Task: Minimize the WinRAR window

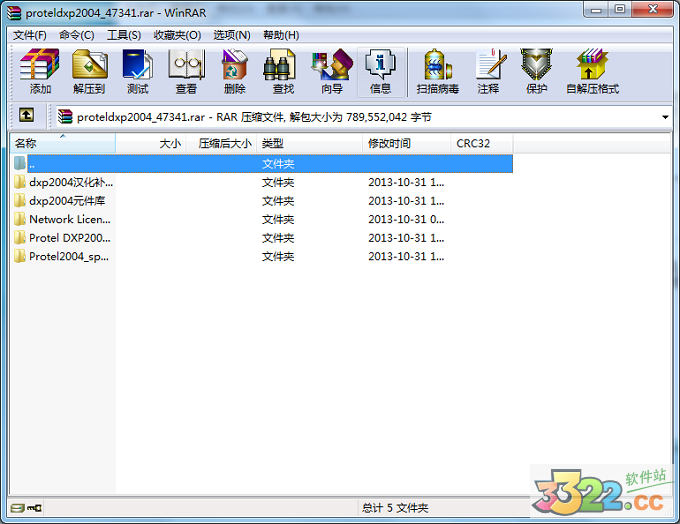Action: pyautogui.click(x=596, y=10)
